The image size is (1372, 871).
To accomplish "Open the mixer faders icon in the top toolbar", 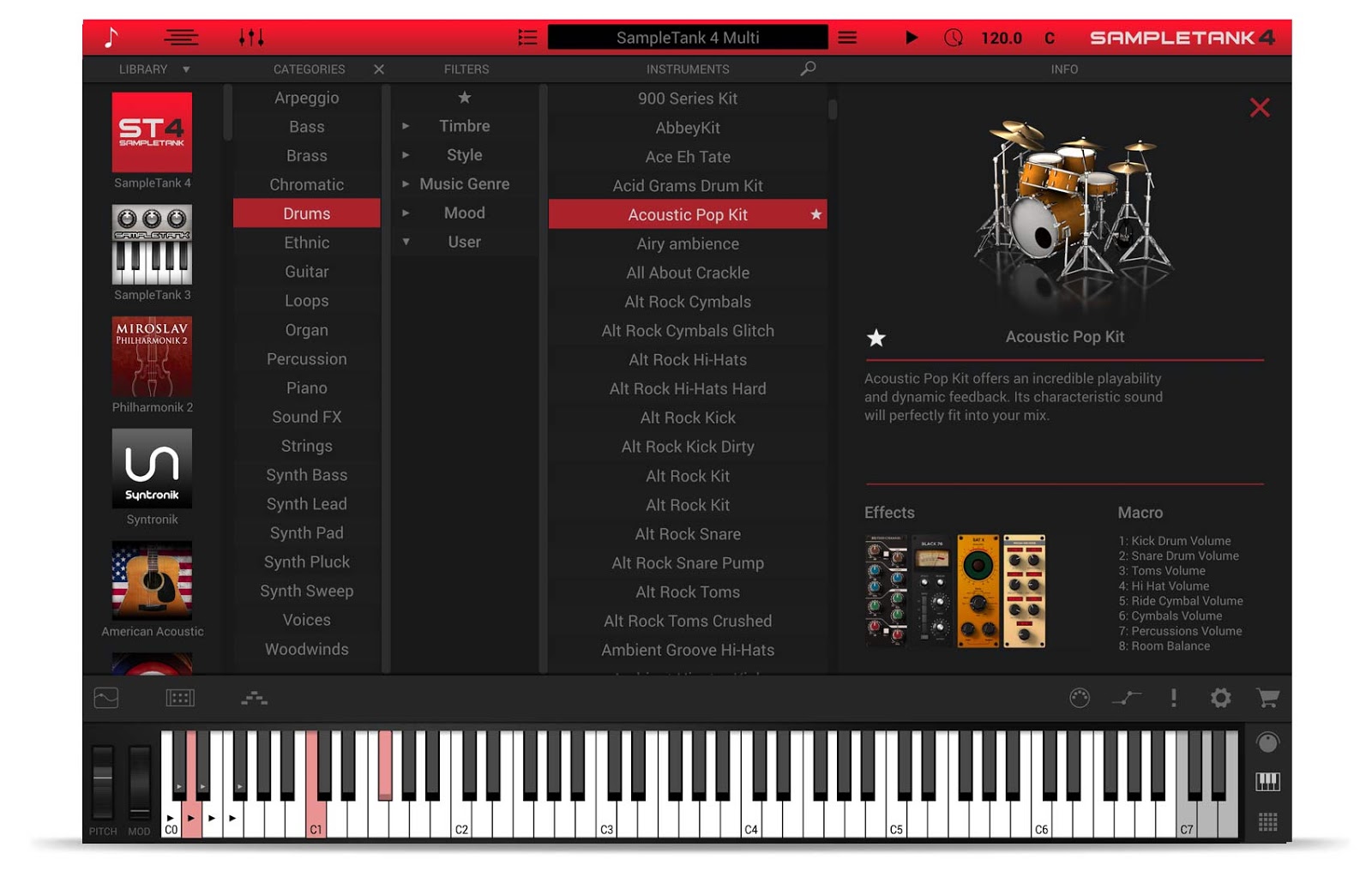I will click(250, 37).
